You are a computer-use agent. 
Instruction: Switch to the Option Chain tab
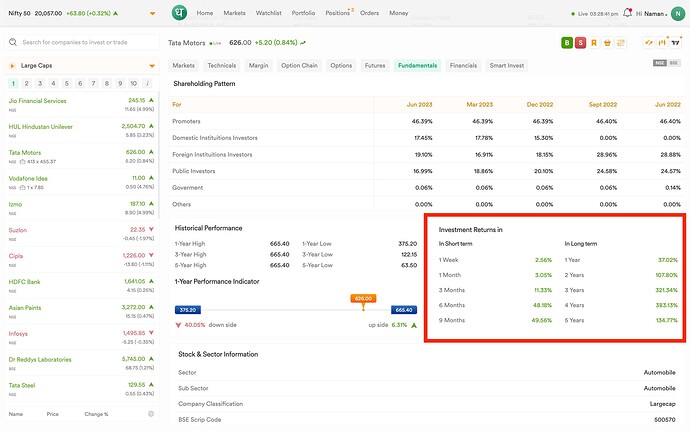[x=299, y=66]
